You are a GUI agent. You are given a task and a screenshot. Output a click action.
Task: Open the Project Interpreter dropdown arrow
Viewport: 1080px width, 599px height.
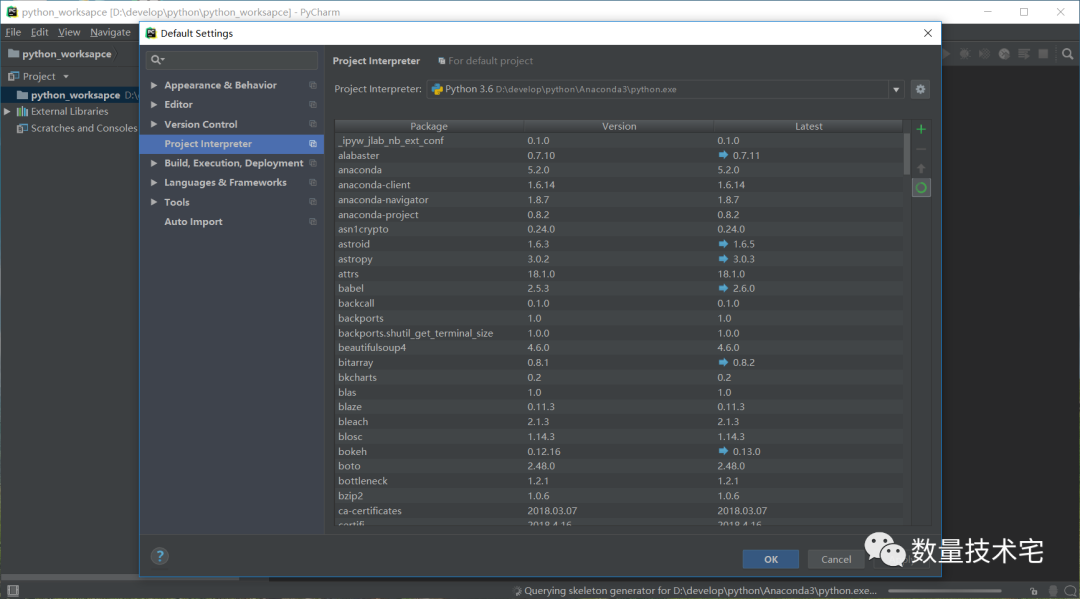896,89
